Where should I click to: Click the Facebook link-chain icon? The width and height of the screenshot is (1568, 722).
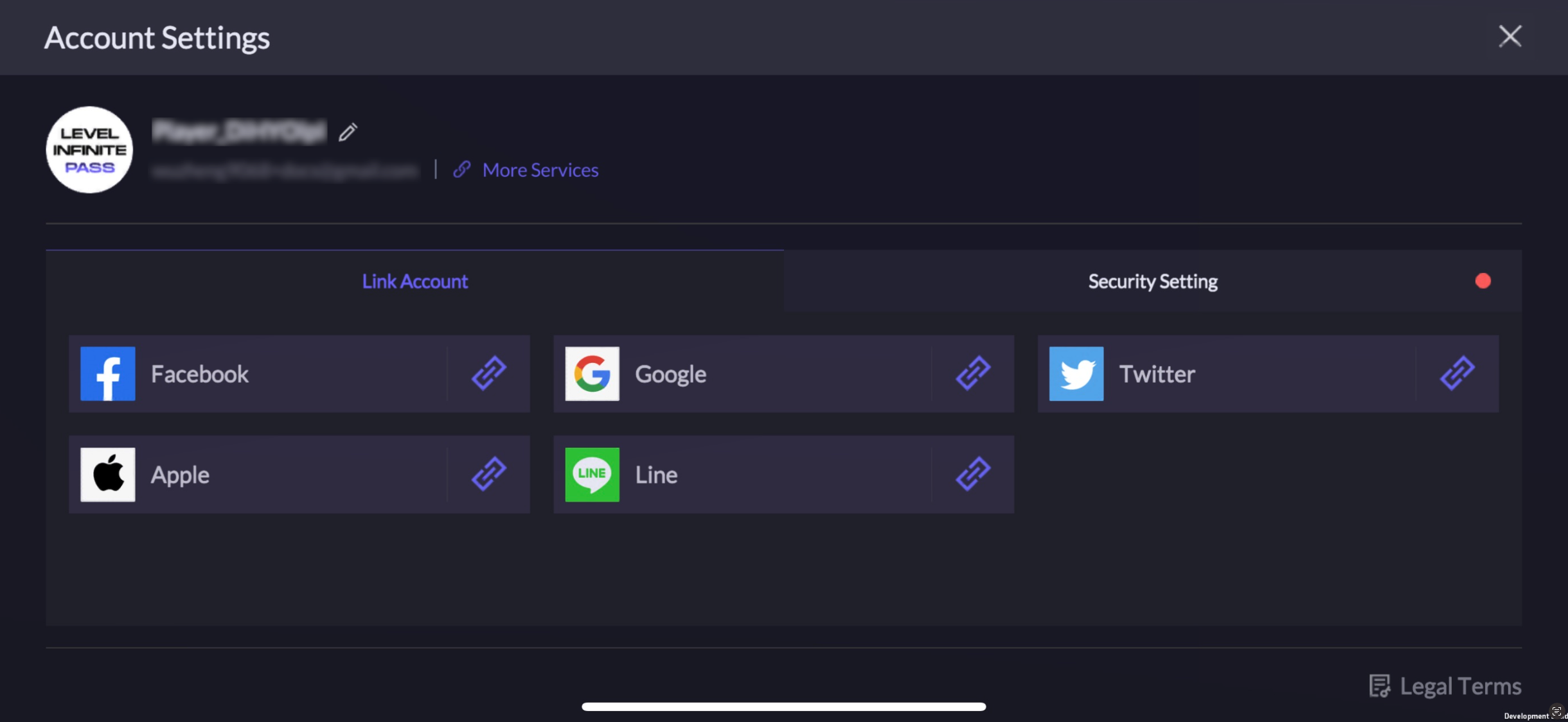[x=489, y=373]
